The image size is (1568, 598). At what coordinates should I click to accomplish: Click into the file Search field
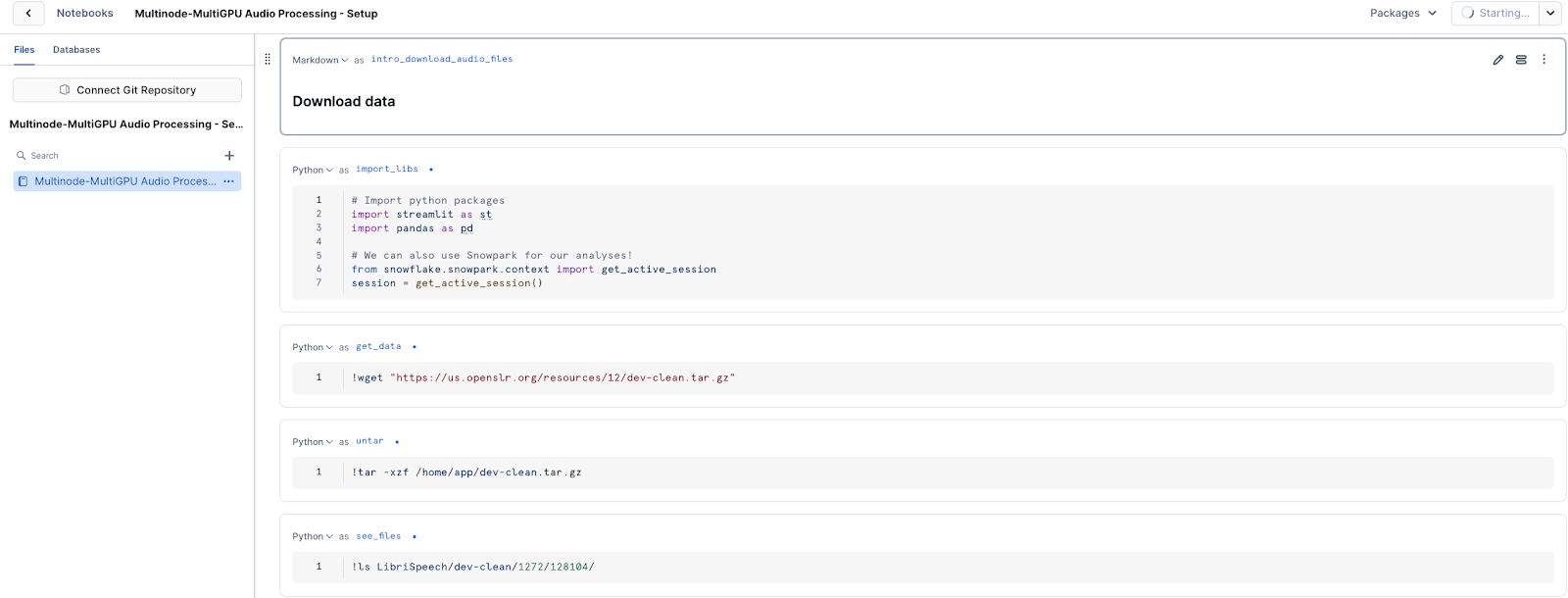coord(118,155)
